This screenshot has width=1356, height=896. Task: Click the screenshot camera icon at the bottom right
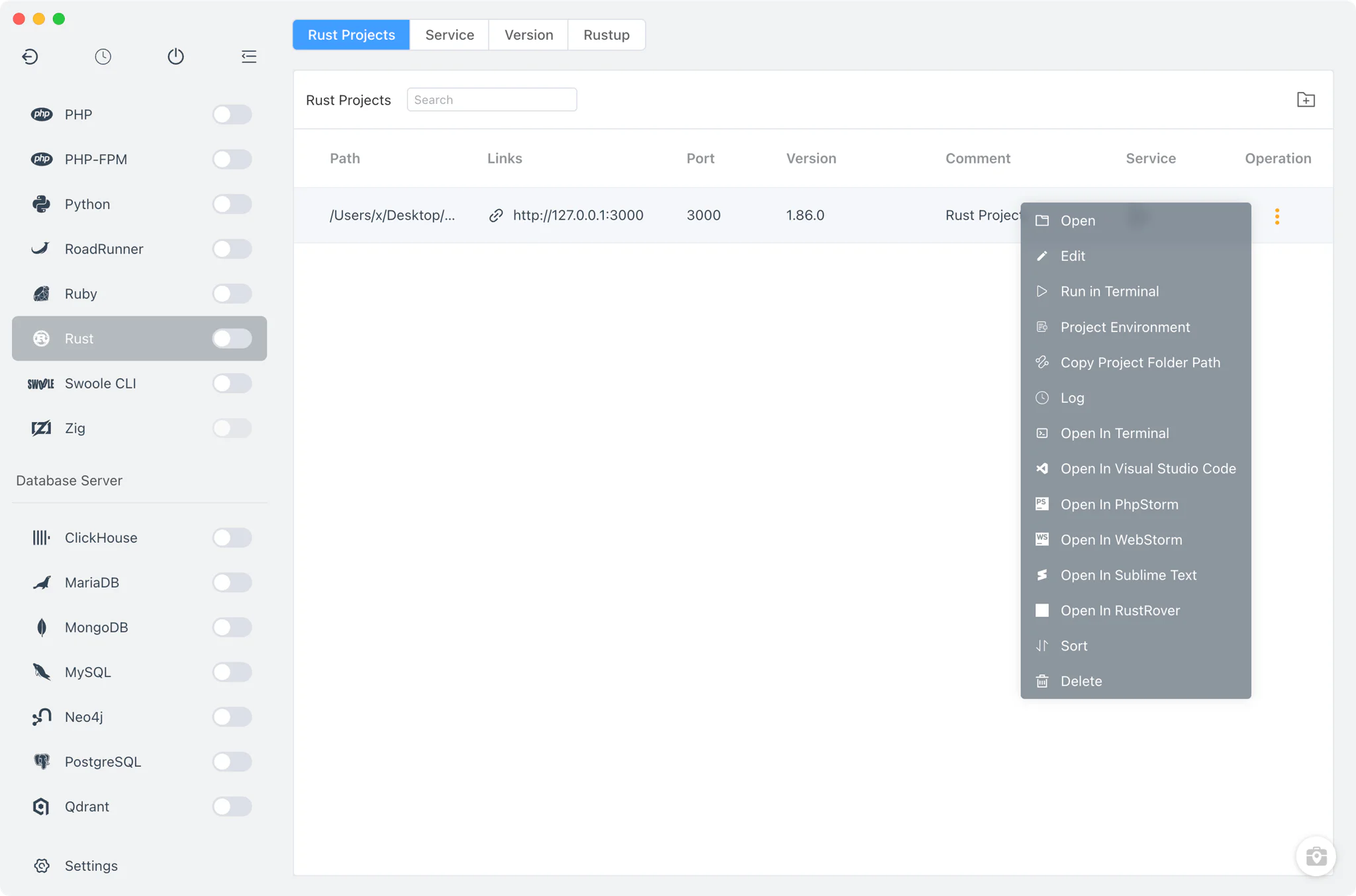pyautogui.click(x=1316, y=856)
